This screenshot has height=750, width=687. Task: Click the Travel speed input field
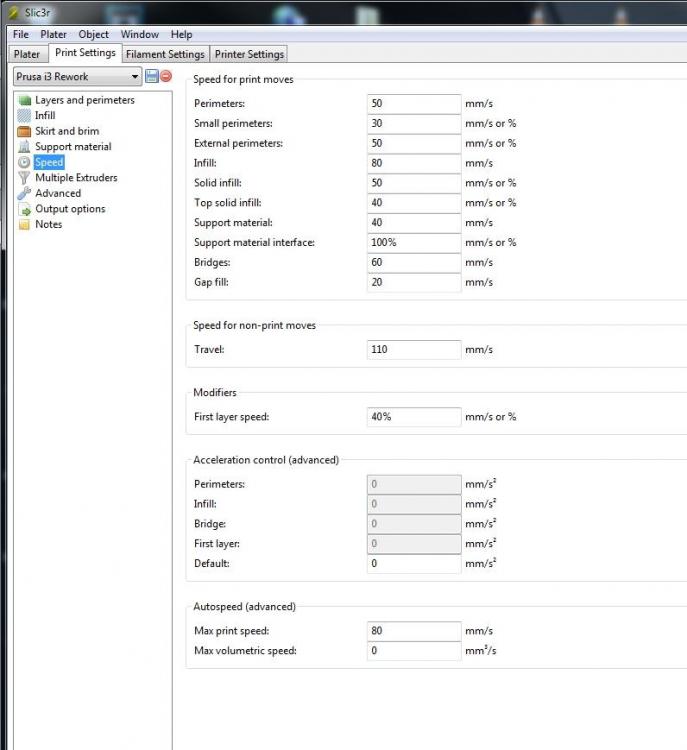414,350
